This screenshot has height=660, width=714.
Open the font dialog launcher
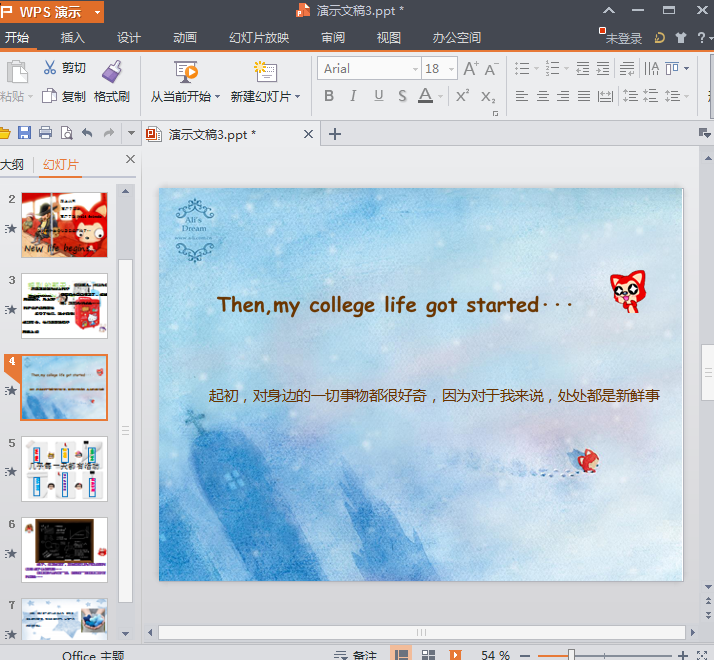[495, 113]
